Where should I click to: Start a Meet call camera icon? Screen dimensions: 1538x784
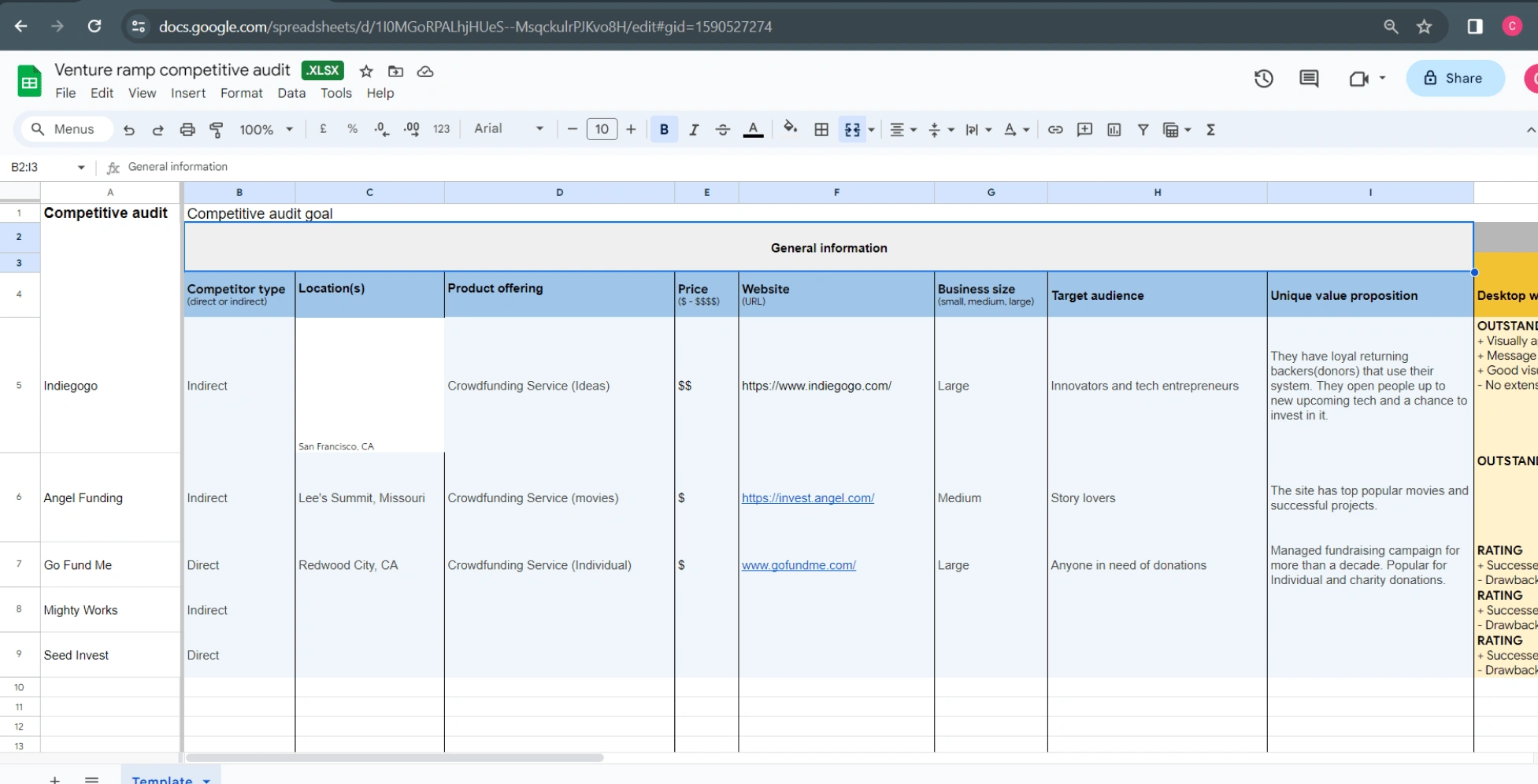[x=1359, y=79]
